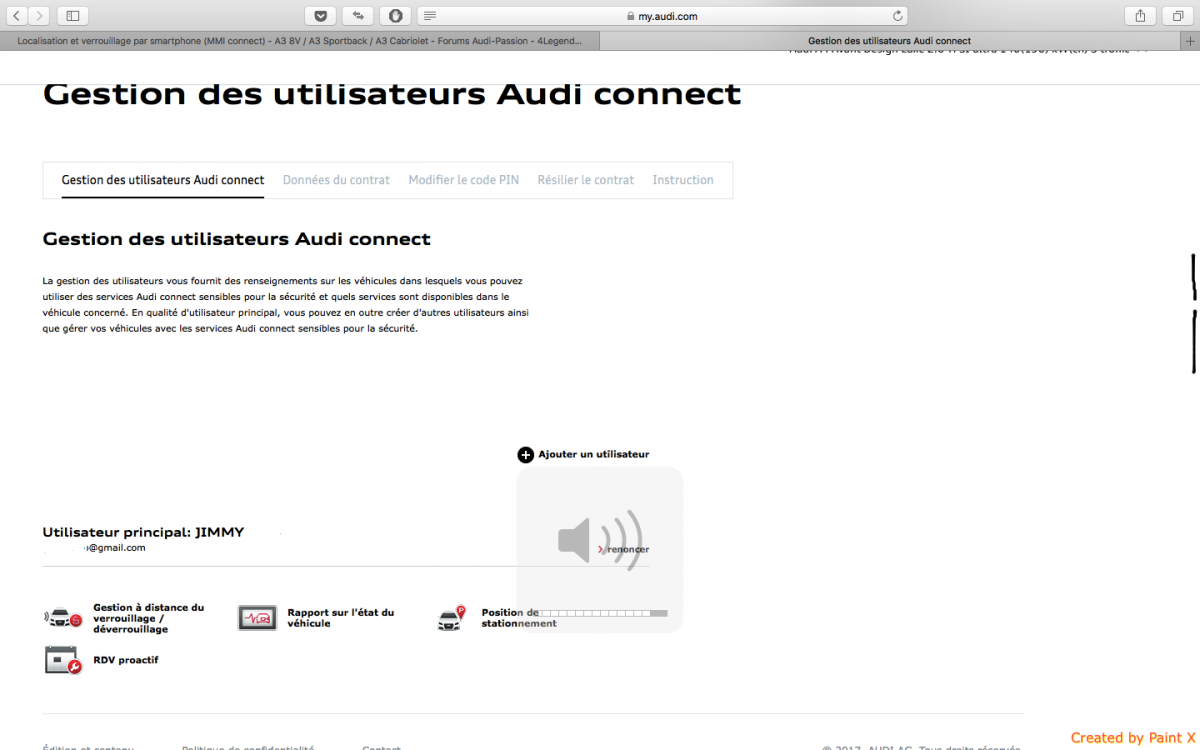The width and height of the screenshot is (1200, 750).
Task: Toggle Reader view in the address bar
Action: click(430, 16)
